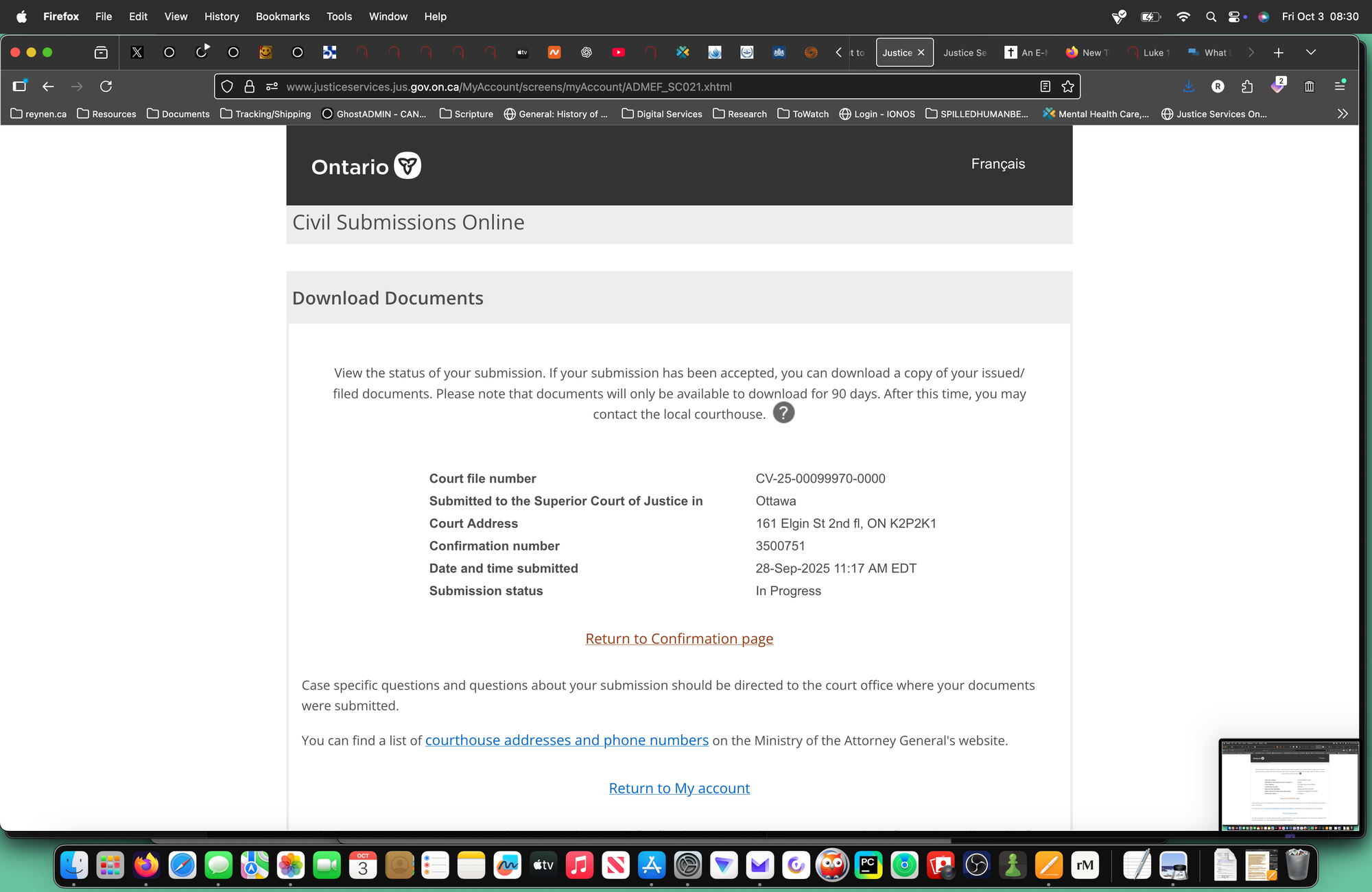Viewport: 1372px width, 892px height.
Task: Click the URL address field
Action: [617, 87]
